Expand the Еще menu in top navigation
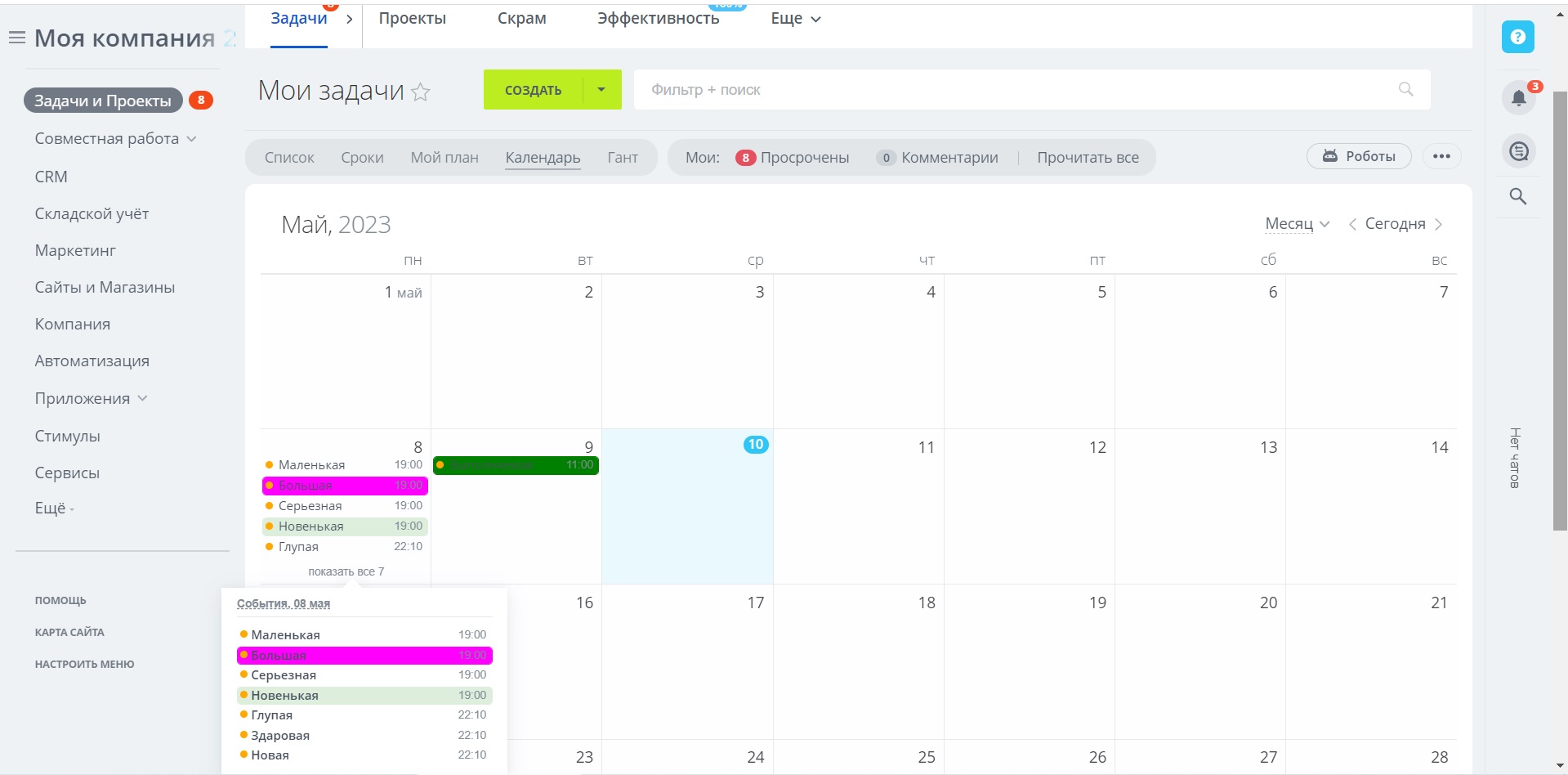The width and height of the screenshot is (1568, 775). (795, 19)
